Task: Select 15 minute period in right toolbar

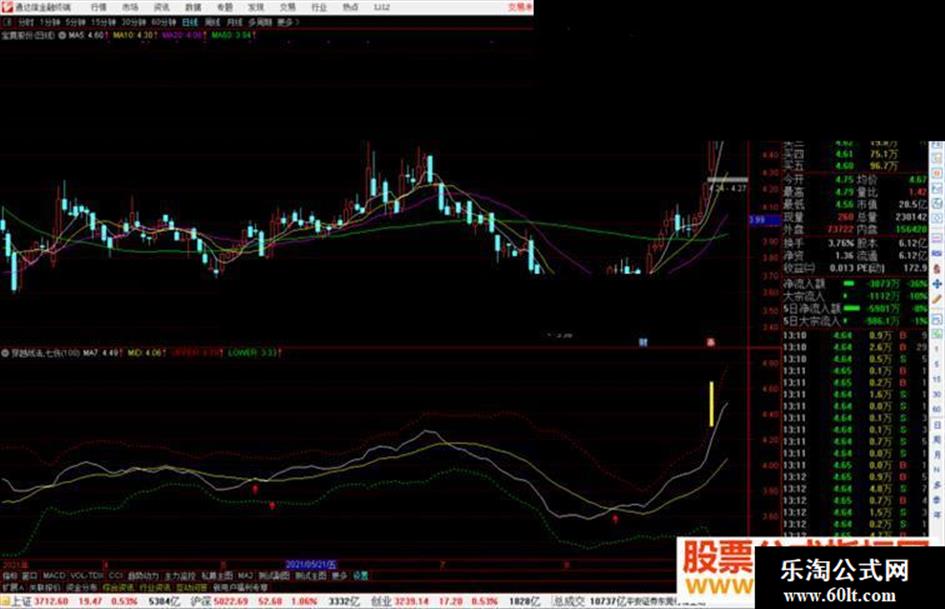Action: [937, 379]
